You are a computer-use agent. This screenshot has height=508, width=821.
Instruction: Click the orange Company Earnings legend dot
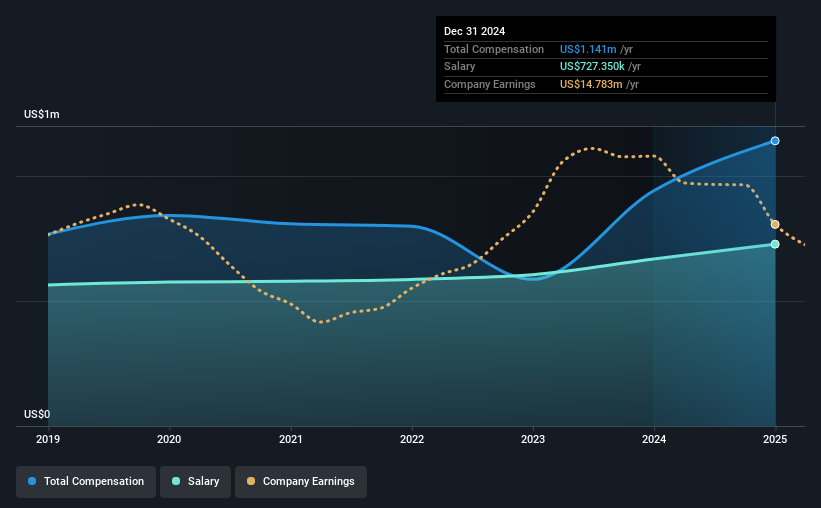click(251, 481)
